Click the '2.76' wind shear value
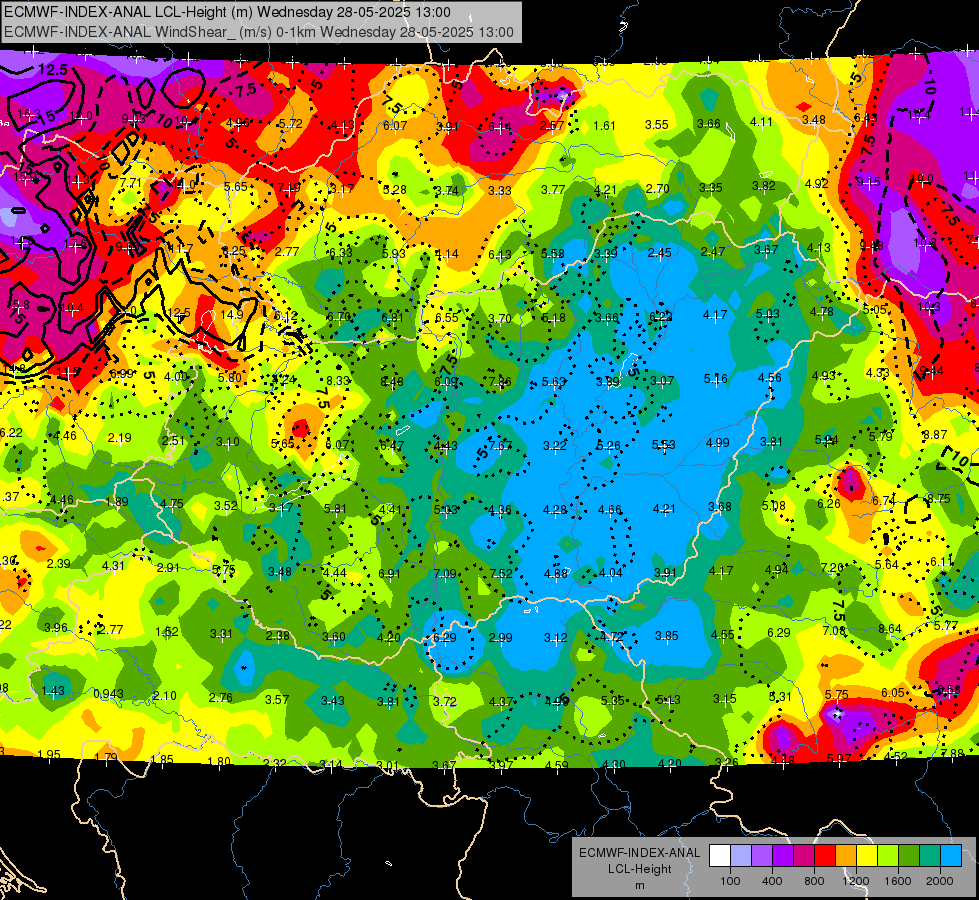Viewport: 979px width, 900px height. (220, 698)
